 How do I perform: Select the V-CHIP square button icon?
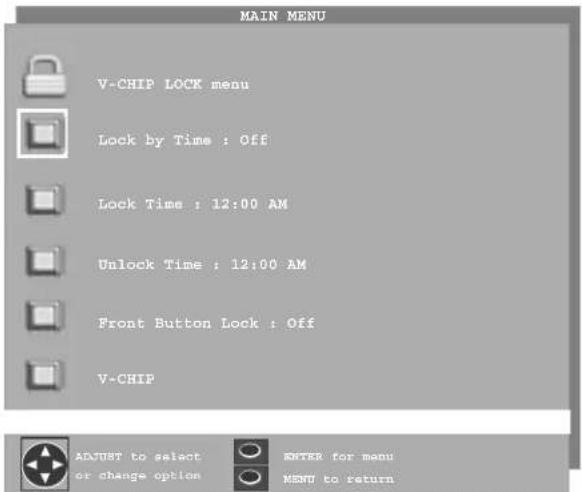pos(44,375)
